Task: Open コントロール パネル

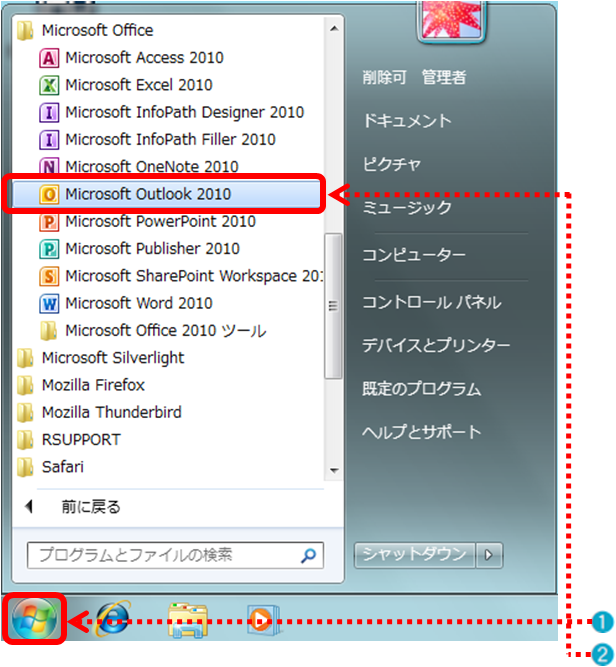Action: [432, 302]
